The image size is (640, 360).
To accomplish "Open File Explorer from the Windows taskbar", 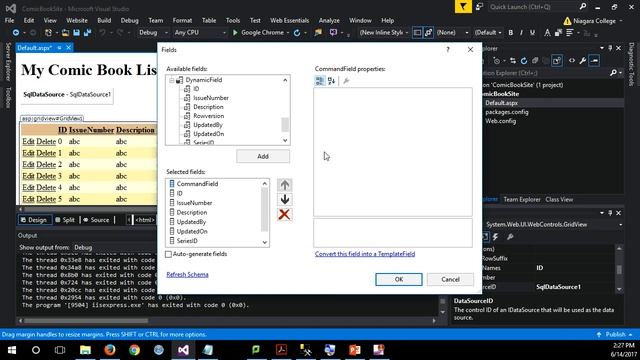I will (x=85, y=350).
